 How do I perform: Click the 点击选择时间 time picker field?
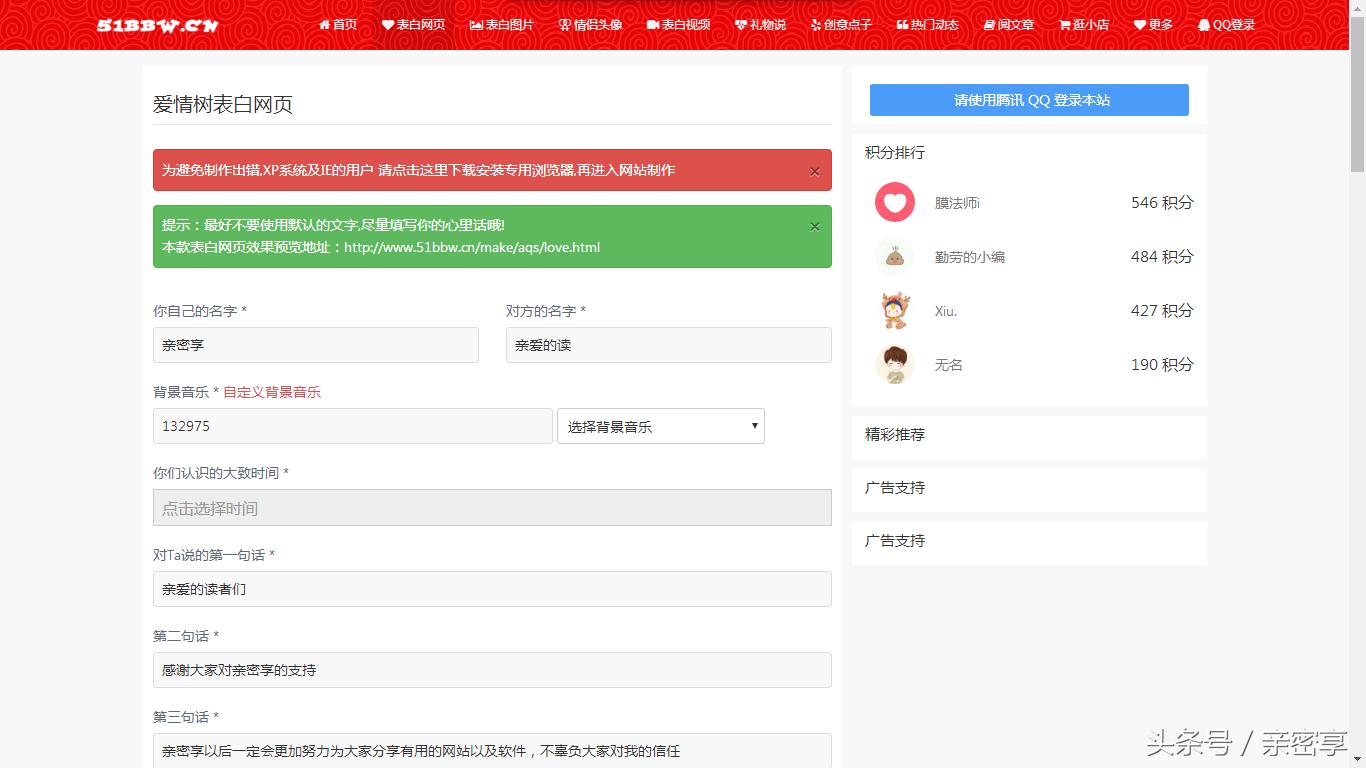(x=492, y=507)
